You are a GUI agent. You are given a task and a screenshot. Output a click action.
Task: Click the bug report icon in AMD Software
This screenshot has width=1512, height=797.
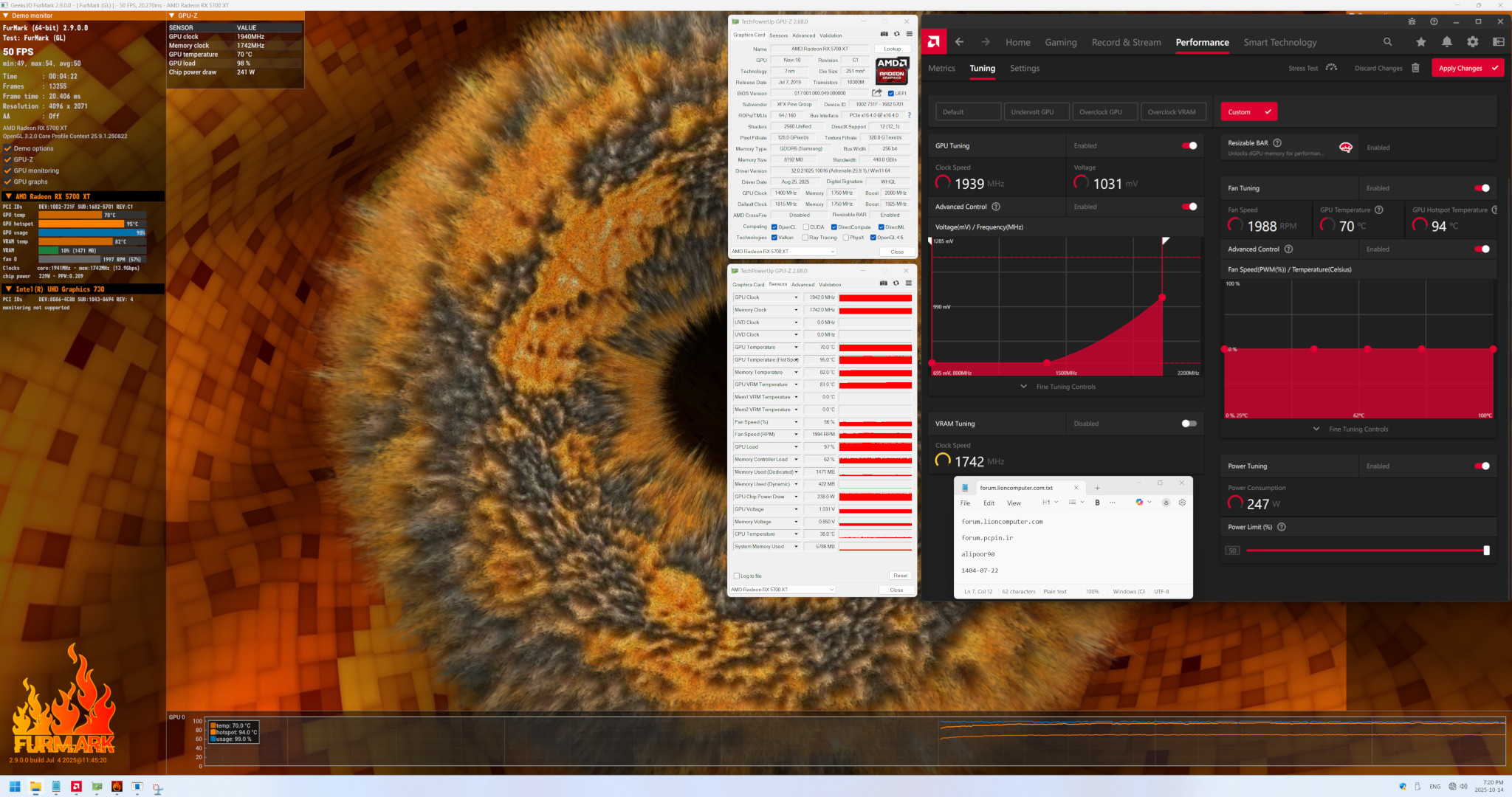[1412, 21]
